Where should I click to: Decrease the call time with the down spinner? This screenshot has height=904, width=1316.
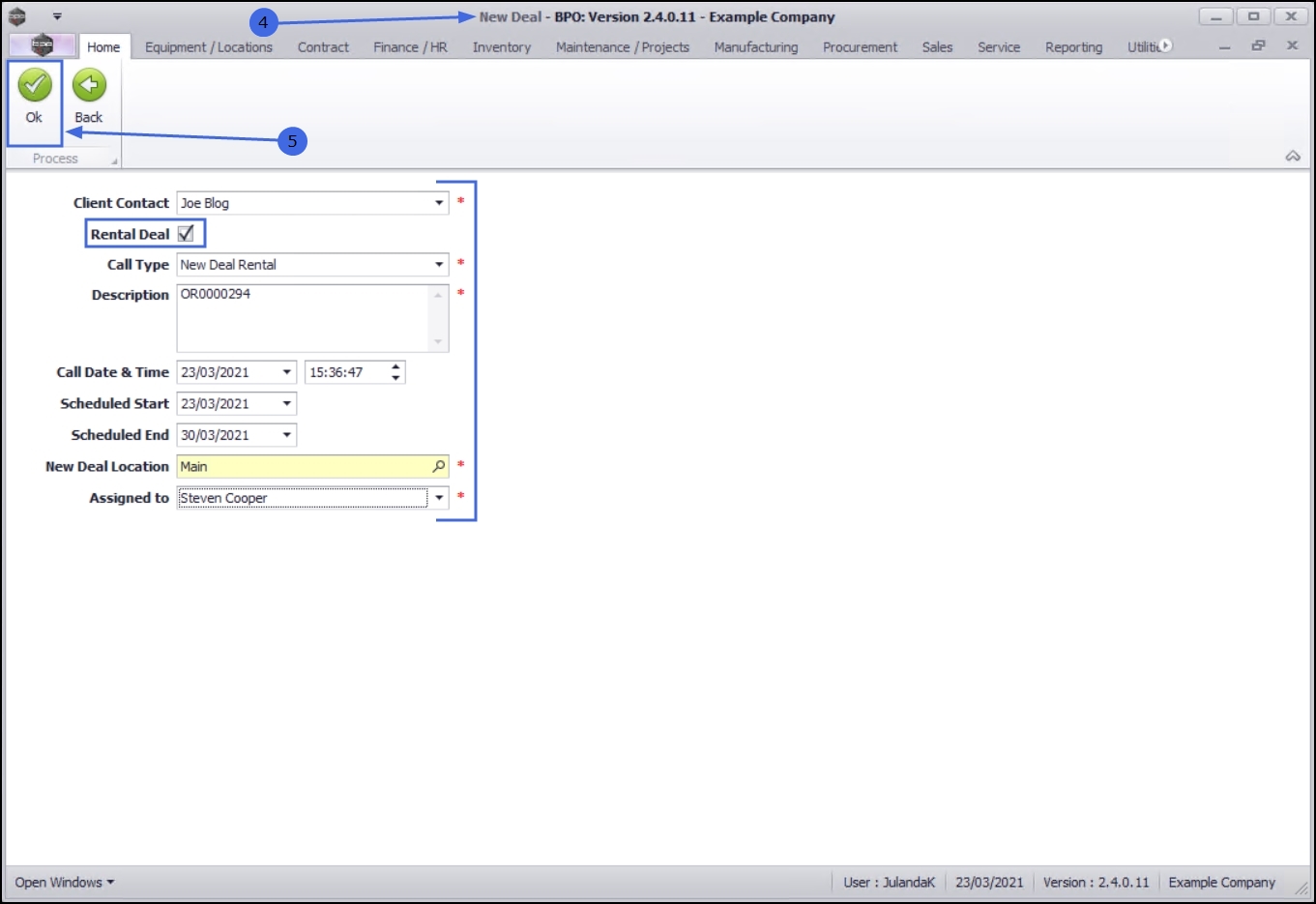tap(395, 378)
